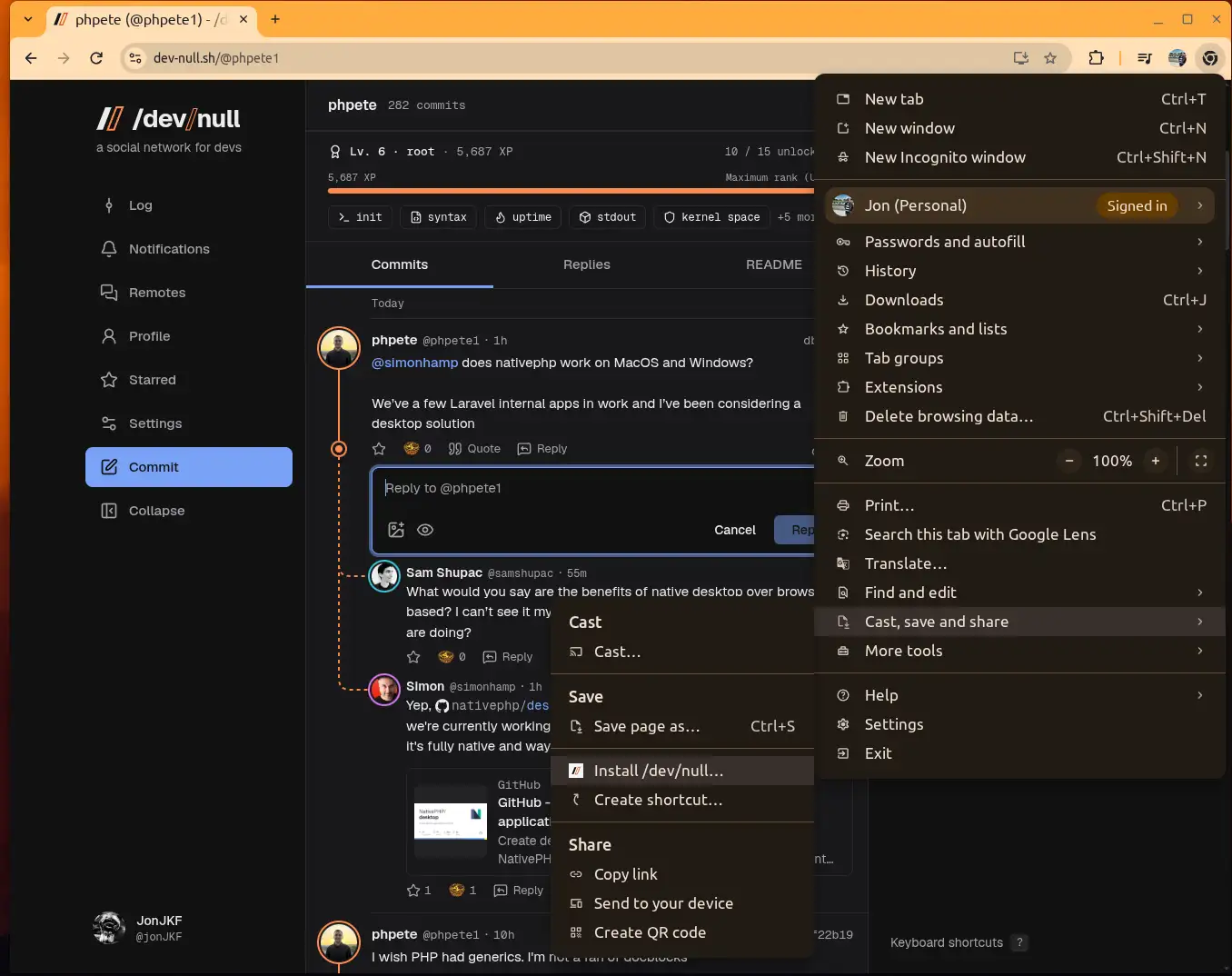Click the install app icon in address bar
The width and height of the screenshot is (1232, 976).
point(1021,58)
